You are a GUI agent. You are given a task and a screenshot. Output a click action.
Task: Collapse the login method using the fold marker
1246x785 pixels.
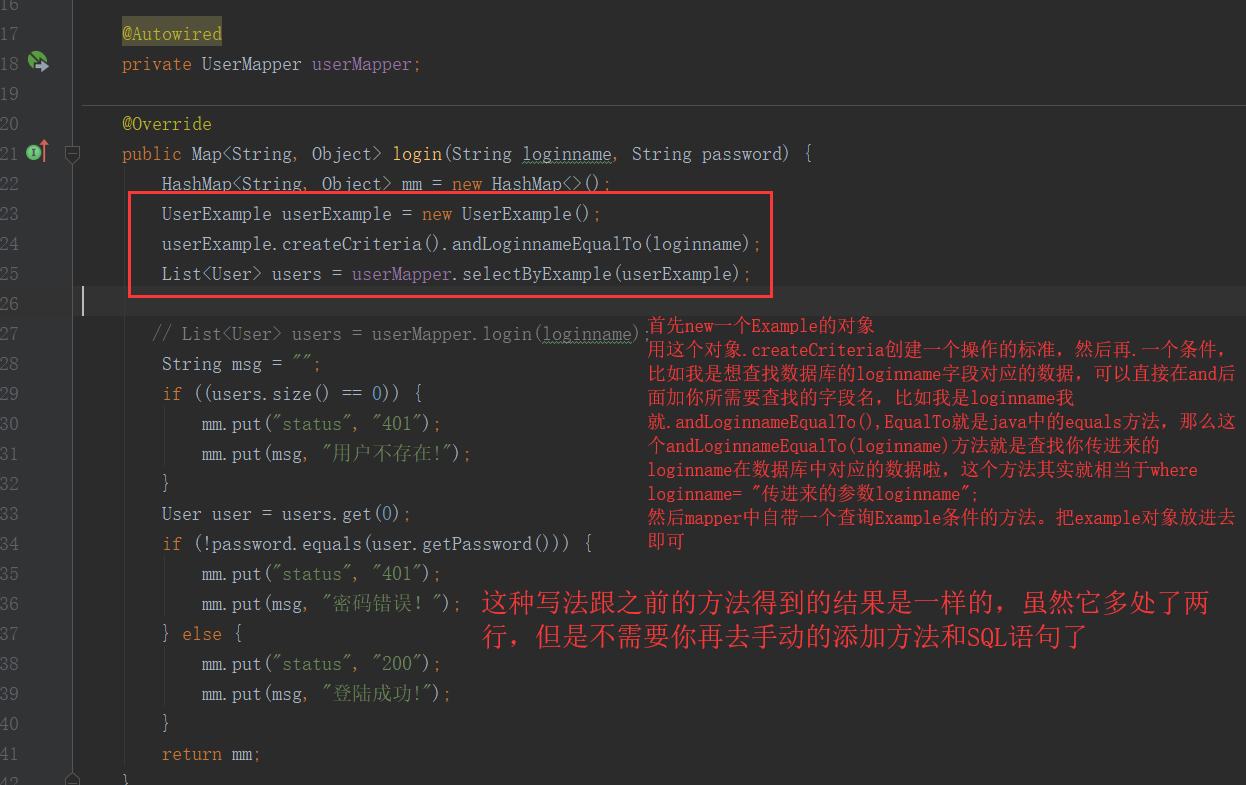71,154
